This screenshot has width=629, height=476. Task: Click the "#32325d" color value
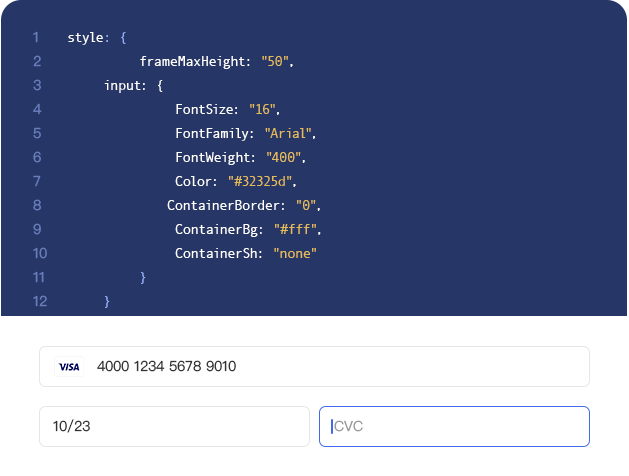pyautogui.click(x=262, y=182)
